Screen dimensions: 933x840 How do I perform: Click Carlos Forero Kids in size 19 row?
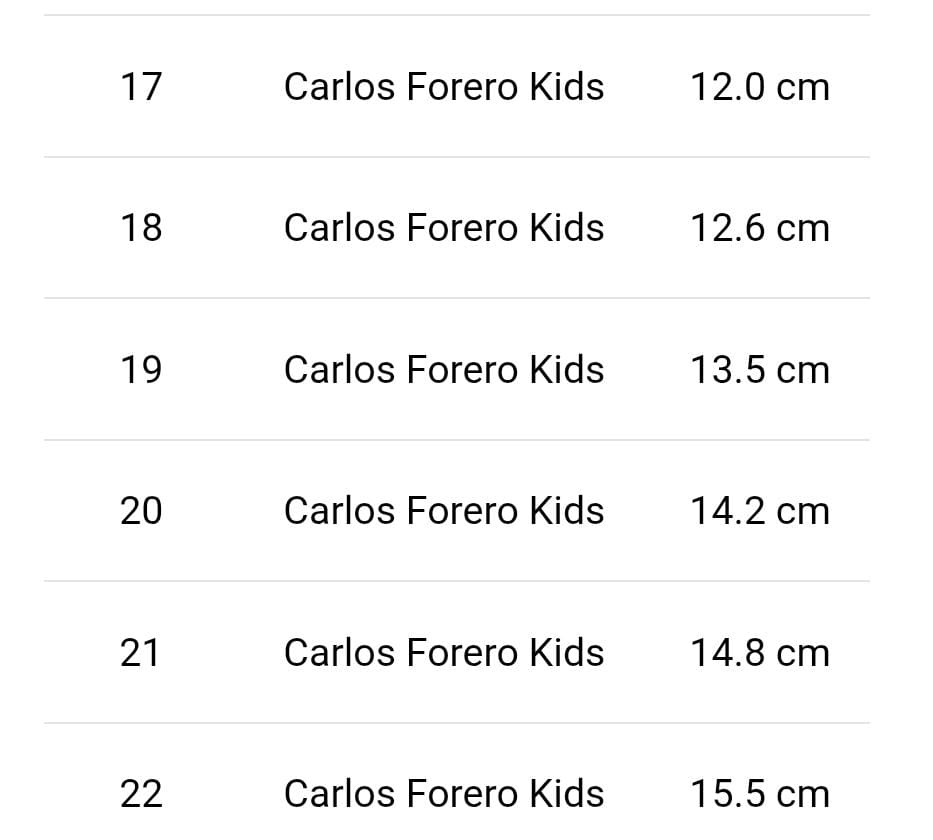[x=443, y=370]
